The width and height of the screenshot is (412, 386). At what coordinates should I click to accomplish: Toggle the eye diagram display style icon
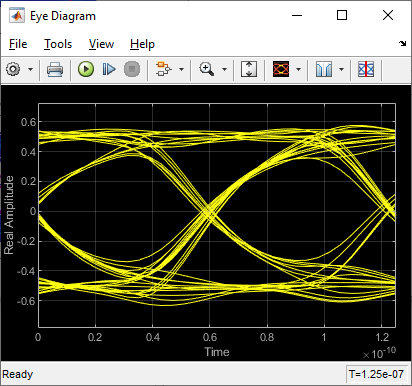[281, 69]
